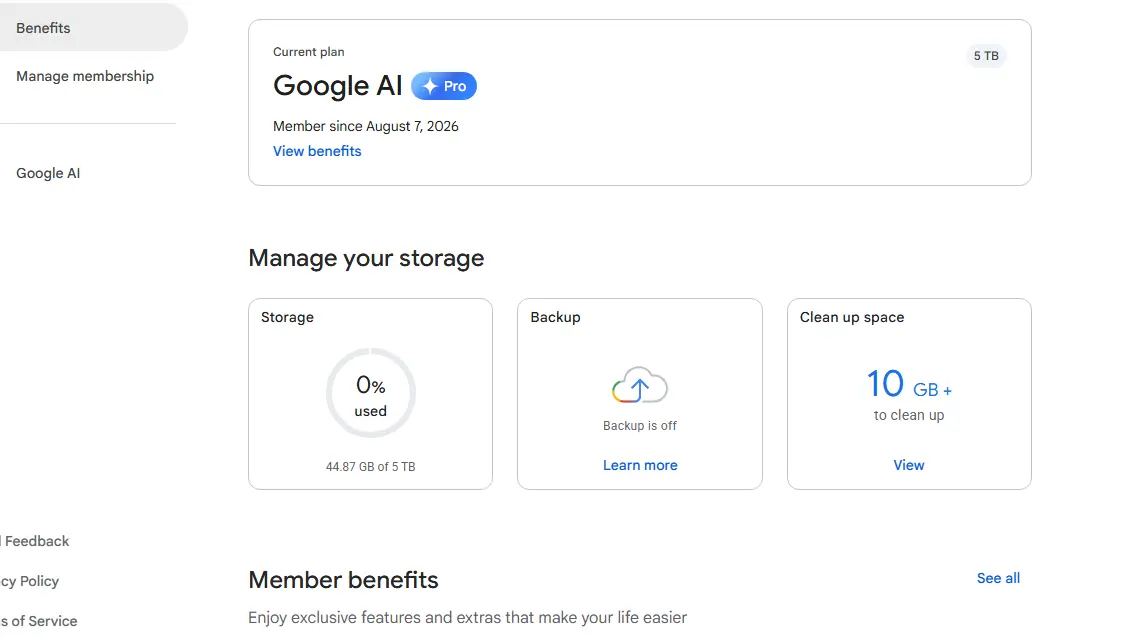Open the Privacy Policy link
Image resolution: width=1121 pixels, height=638 pixels.
click(x=29, y=581)
